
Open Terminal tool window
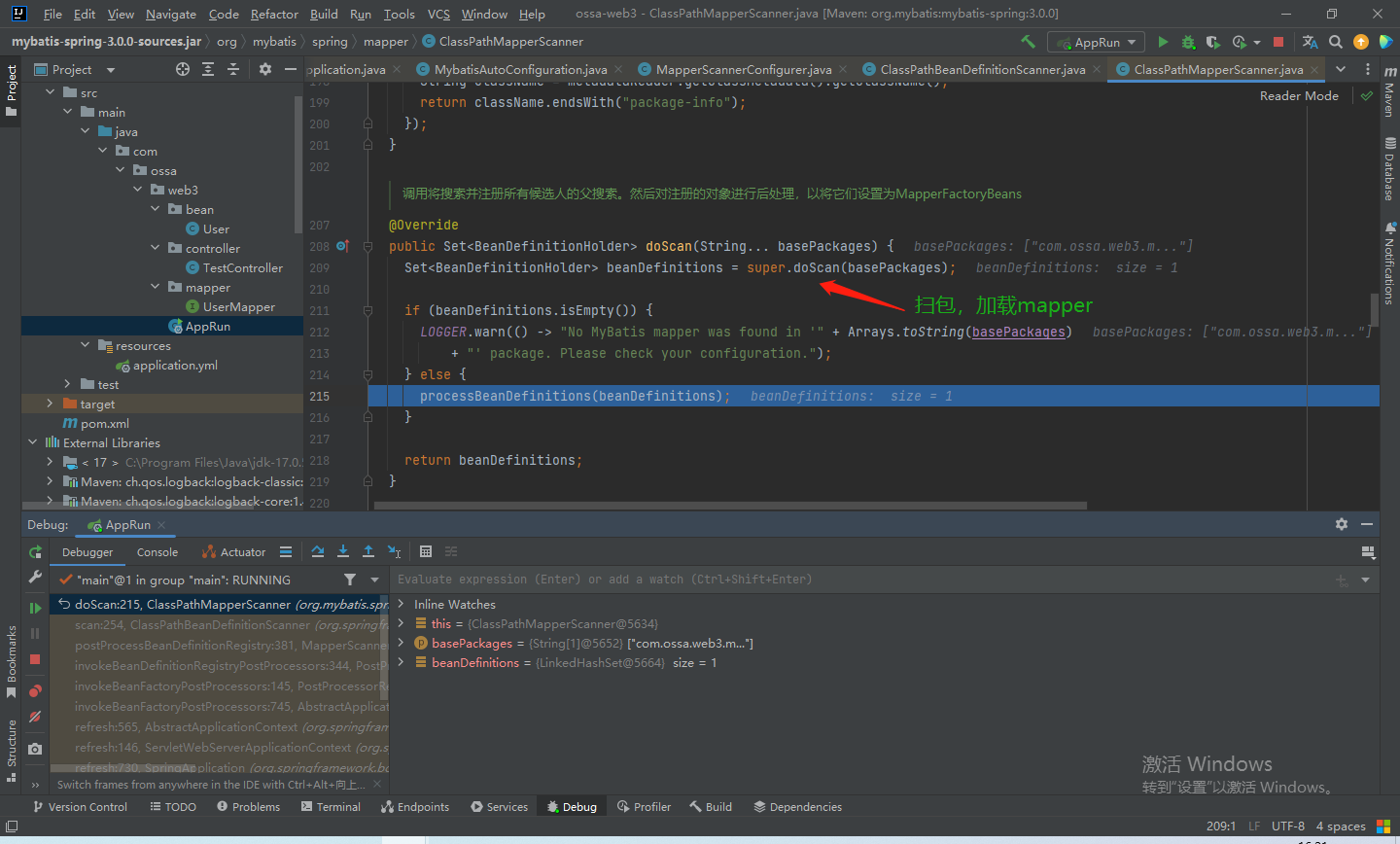[331, 806]
